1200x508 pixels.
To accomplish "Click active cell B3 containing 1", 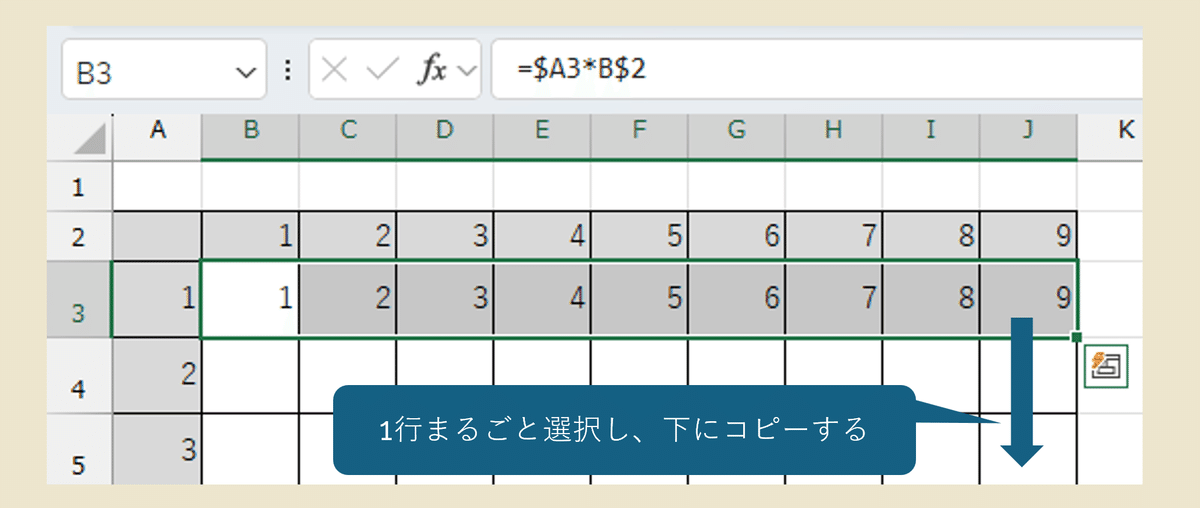I will (250, 299).
